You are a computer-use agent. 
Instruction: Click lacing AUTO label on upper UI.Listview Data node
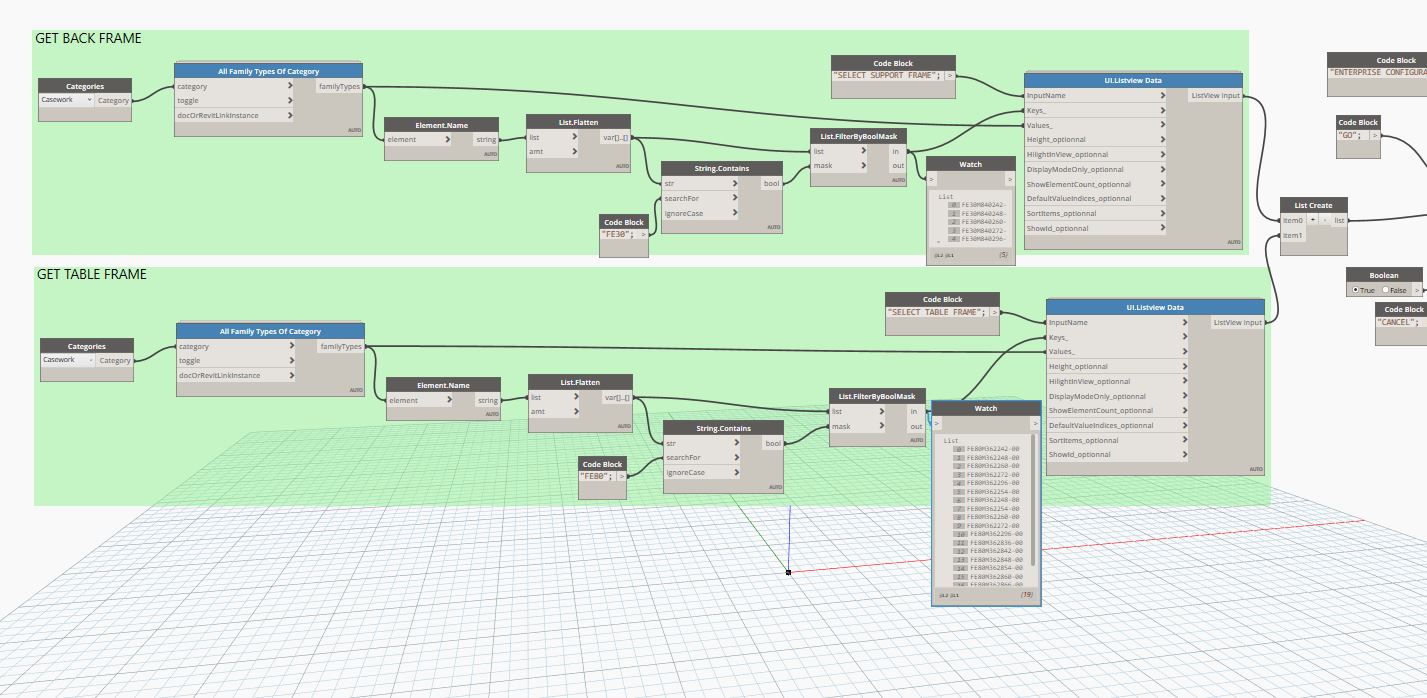click(1233, 242)
